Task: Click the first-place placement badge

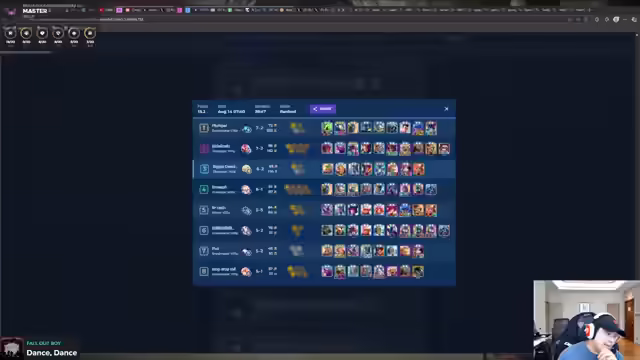Action: click(x=204, y=128)
